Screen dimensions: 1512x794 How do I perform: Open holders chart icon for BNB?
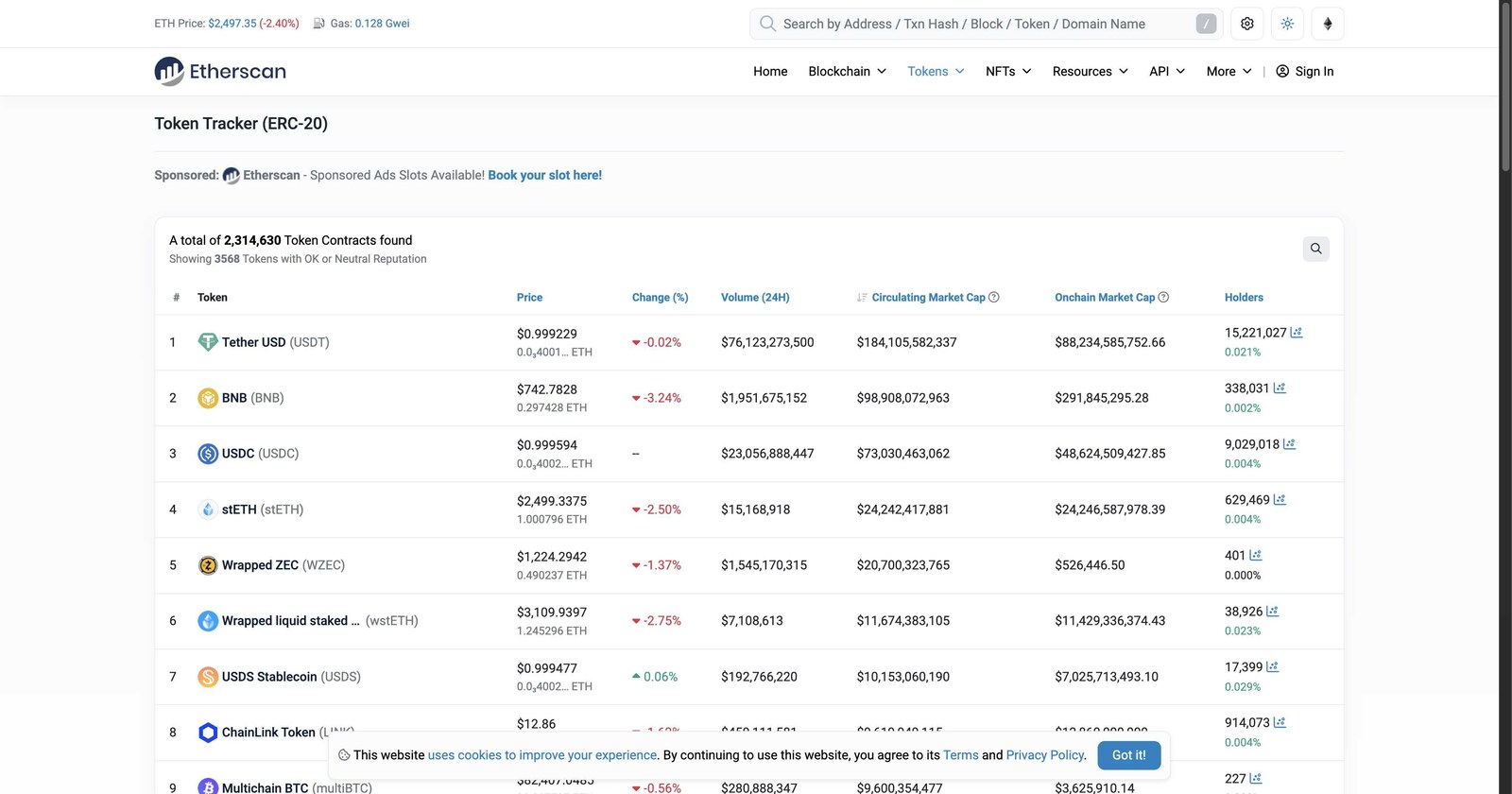point(1280,388)
